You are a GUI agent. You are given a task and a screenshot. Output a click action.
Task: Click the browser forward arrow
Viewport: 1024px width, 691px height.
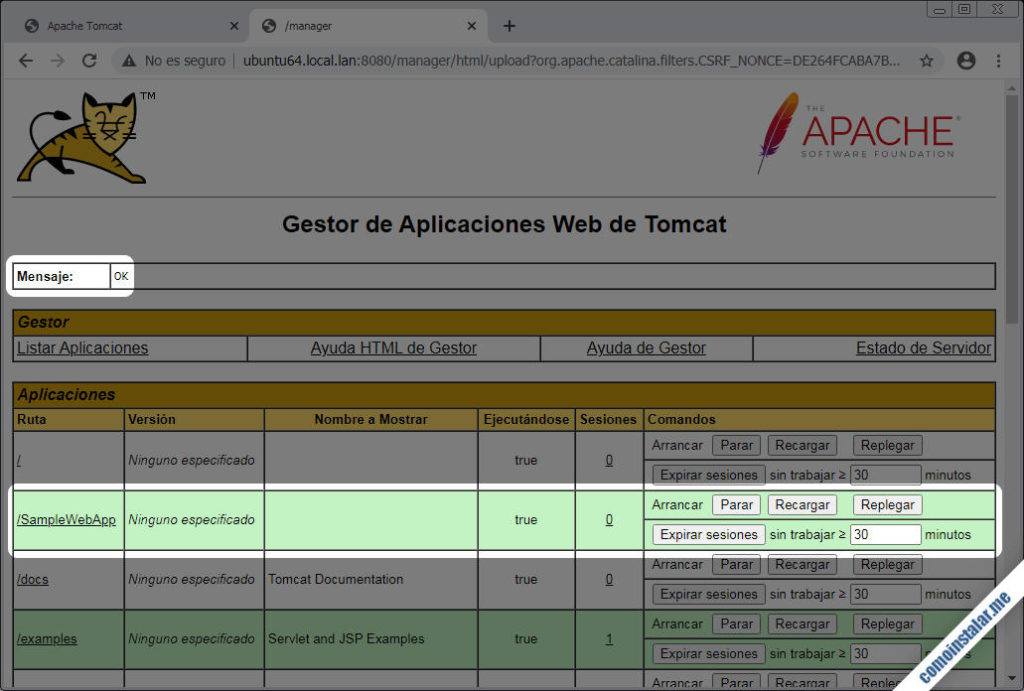(57, 61)
